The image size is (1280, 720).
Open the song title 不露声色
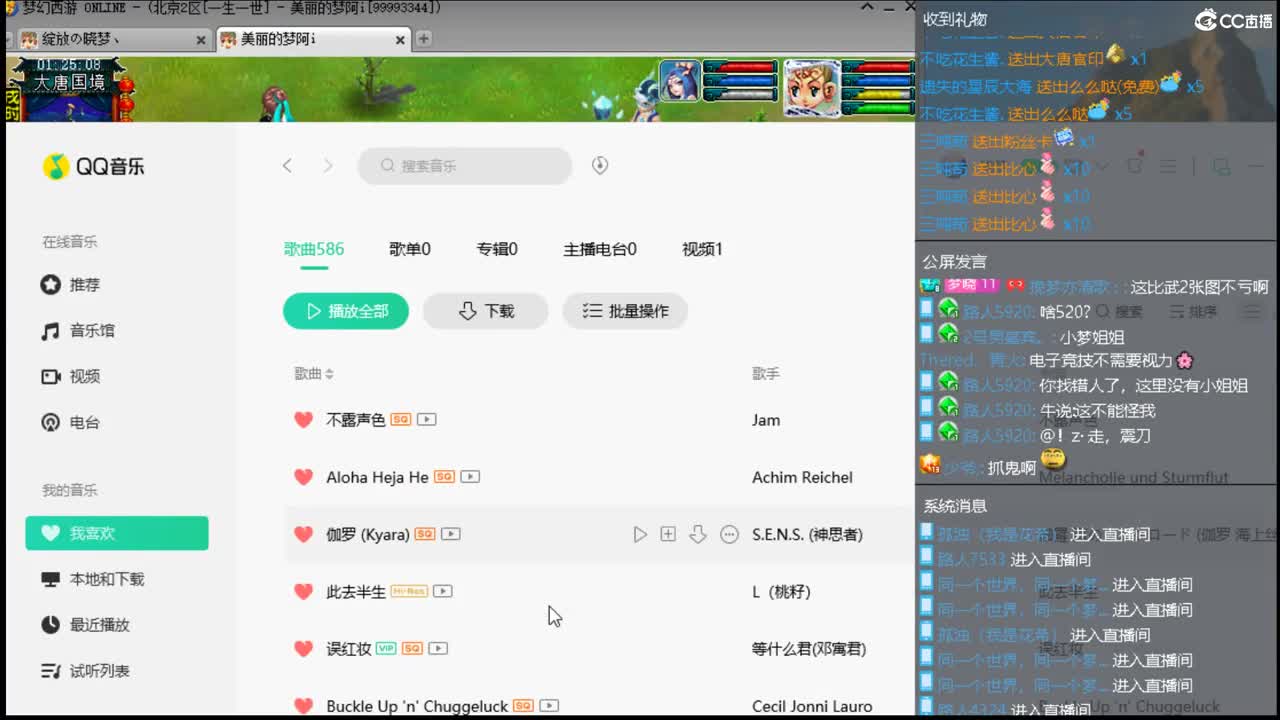[356, 420]
